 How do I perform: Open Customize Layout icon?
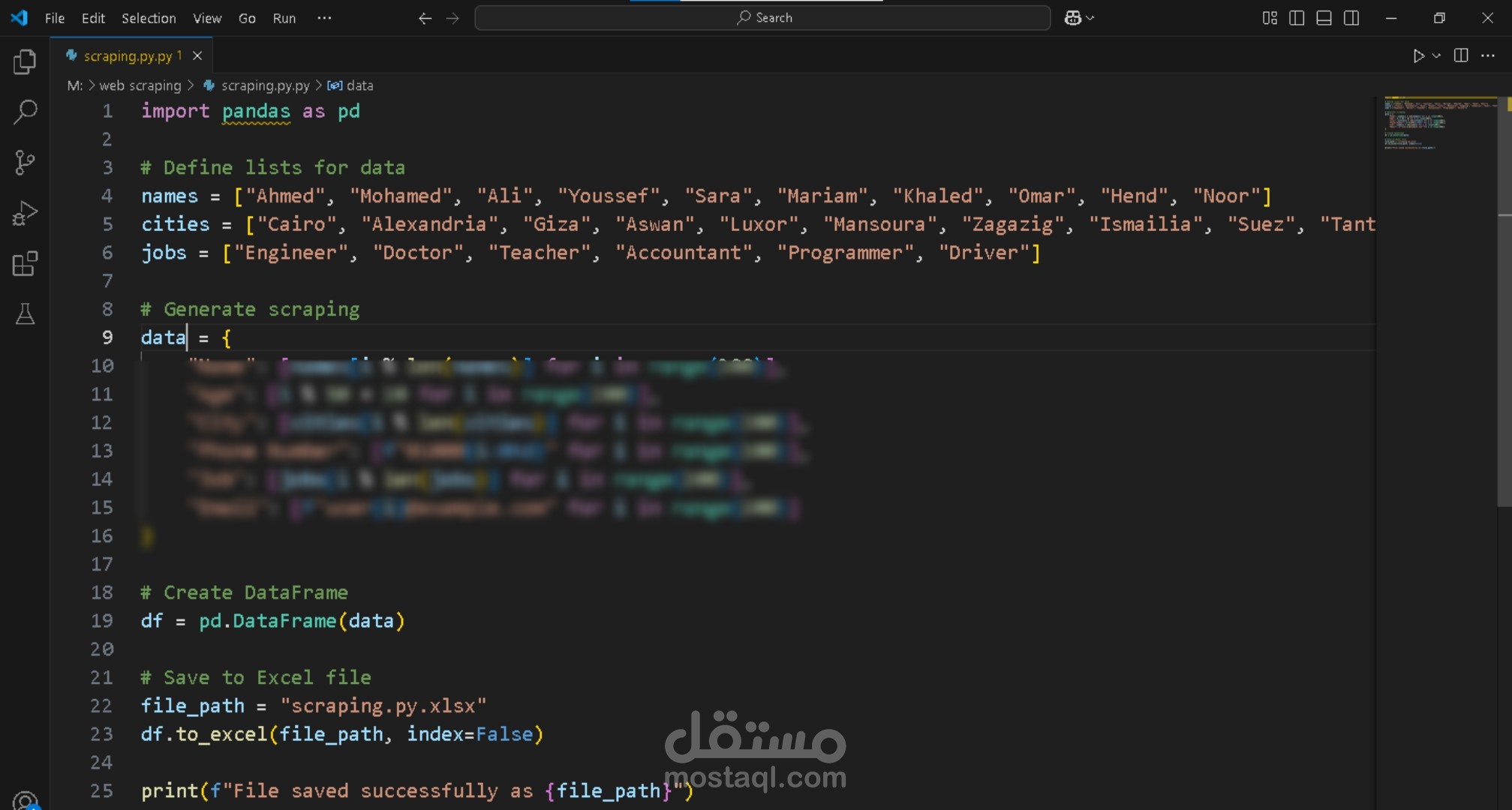click(1270, 18)
